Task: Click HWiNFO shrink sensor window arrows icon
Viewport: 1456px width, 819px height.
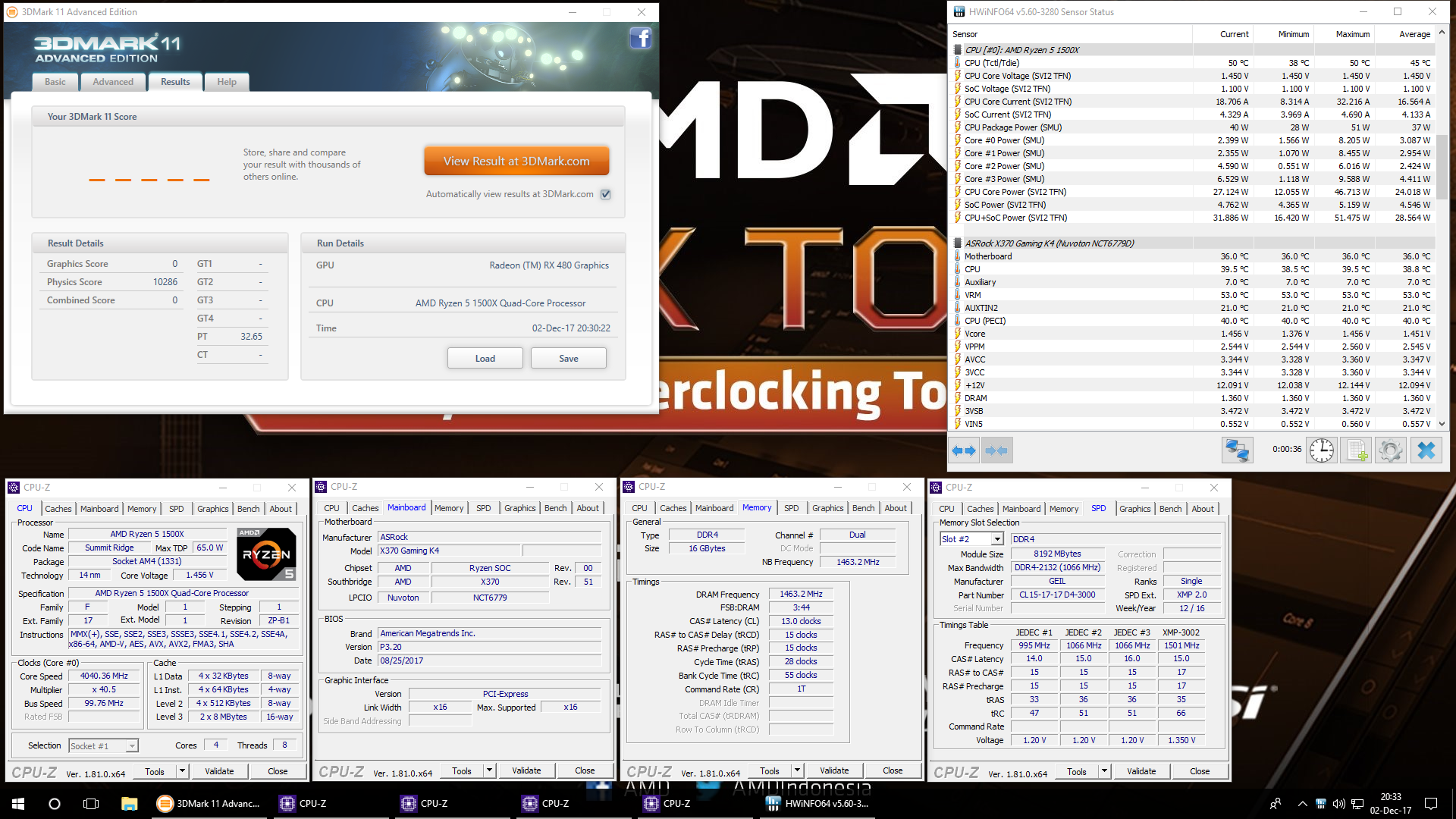Action: [996, 450]
